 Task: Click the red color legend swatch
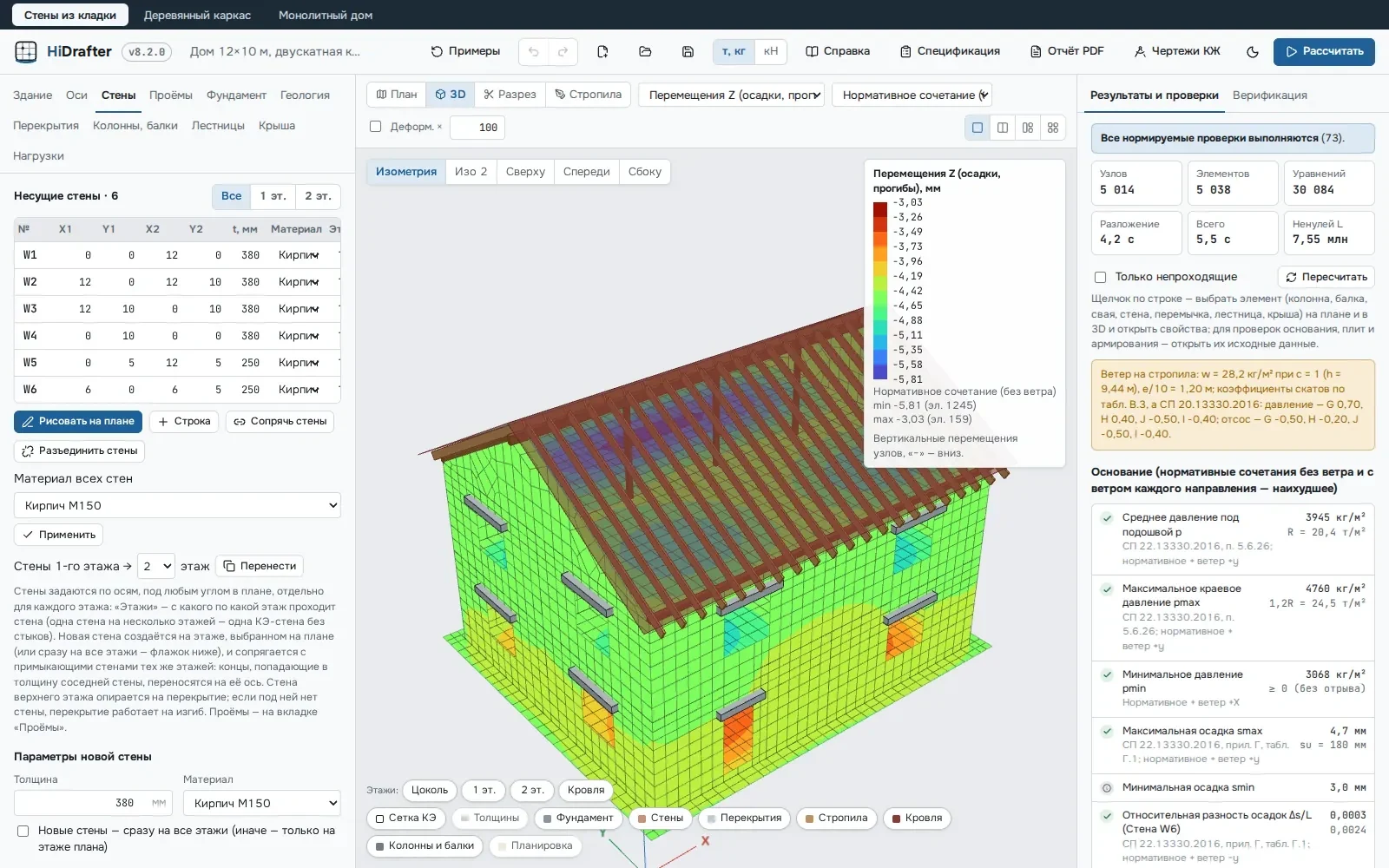880,209
